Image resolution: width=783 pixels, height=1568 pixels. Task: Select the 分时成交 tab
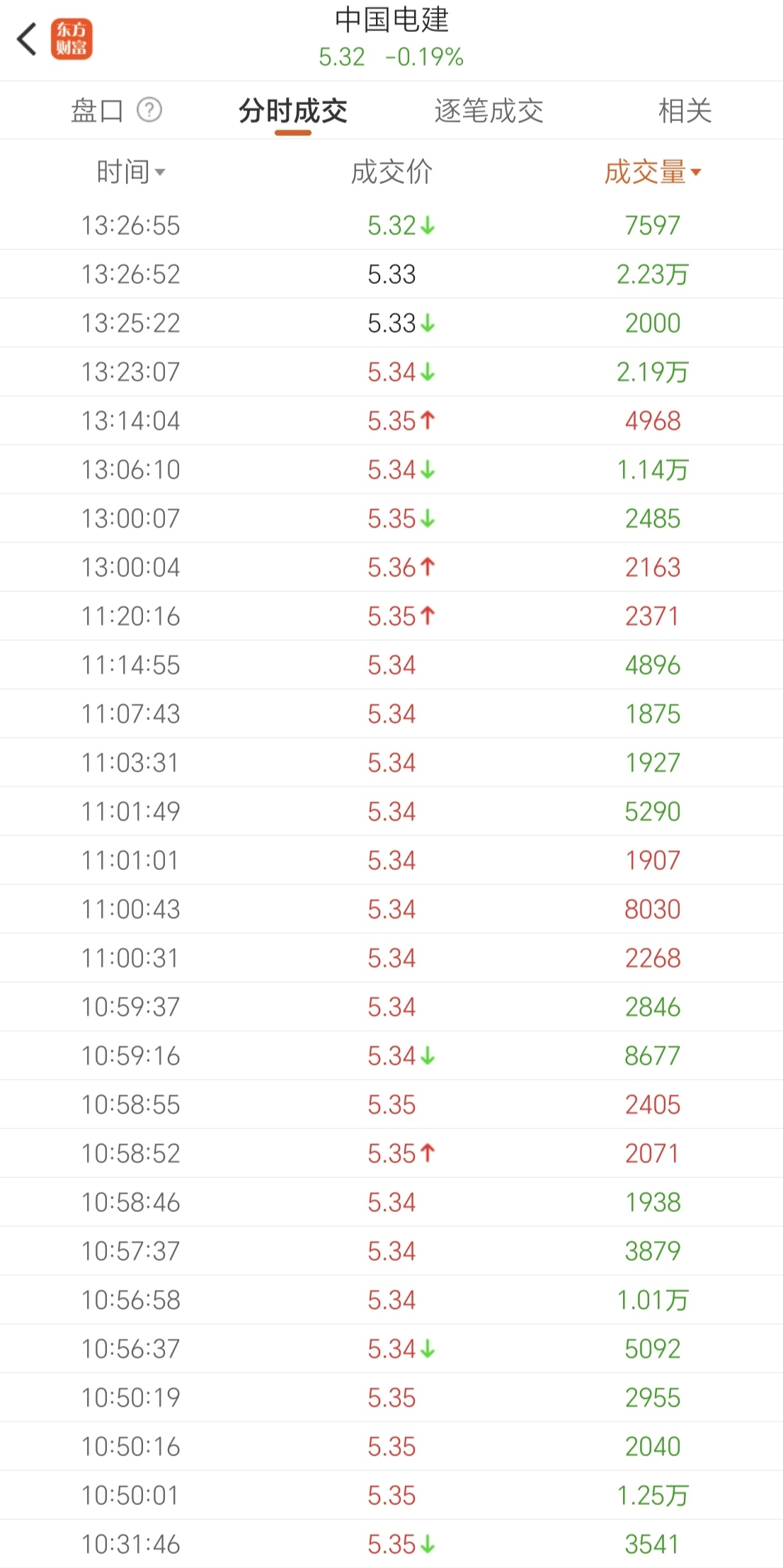tap(293, 111)
